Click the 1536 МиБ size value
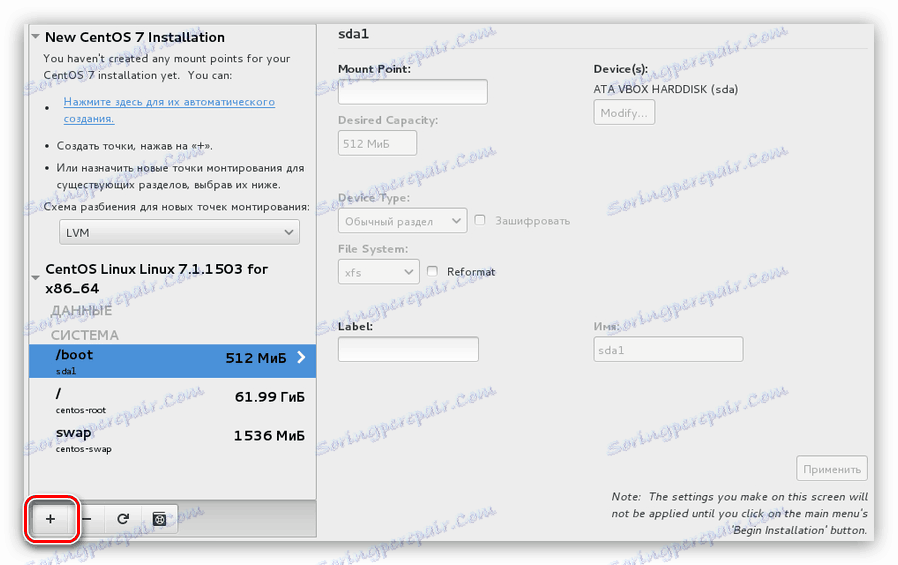 269,436
